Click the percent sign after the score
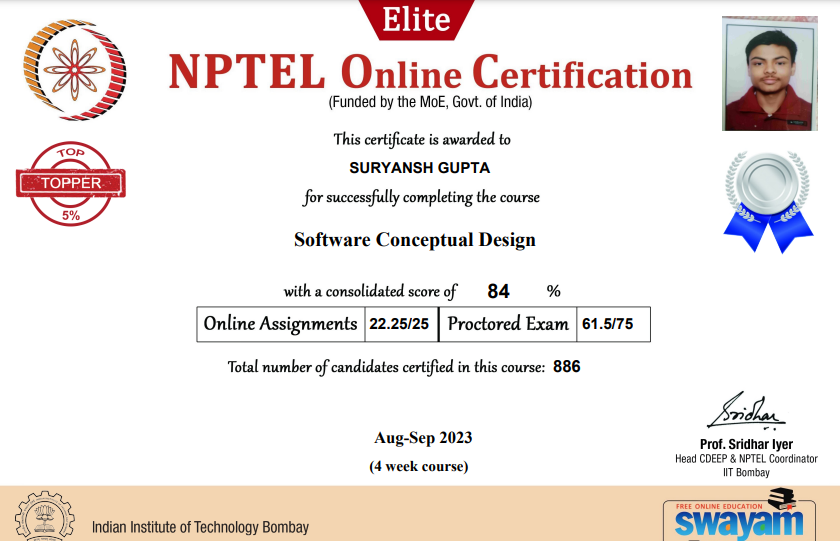The height and width of the screenshot is (541, 840). (553, 291)
